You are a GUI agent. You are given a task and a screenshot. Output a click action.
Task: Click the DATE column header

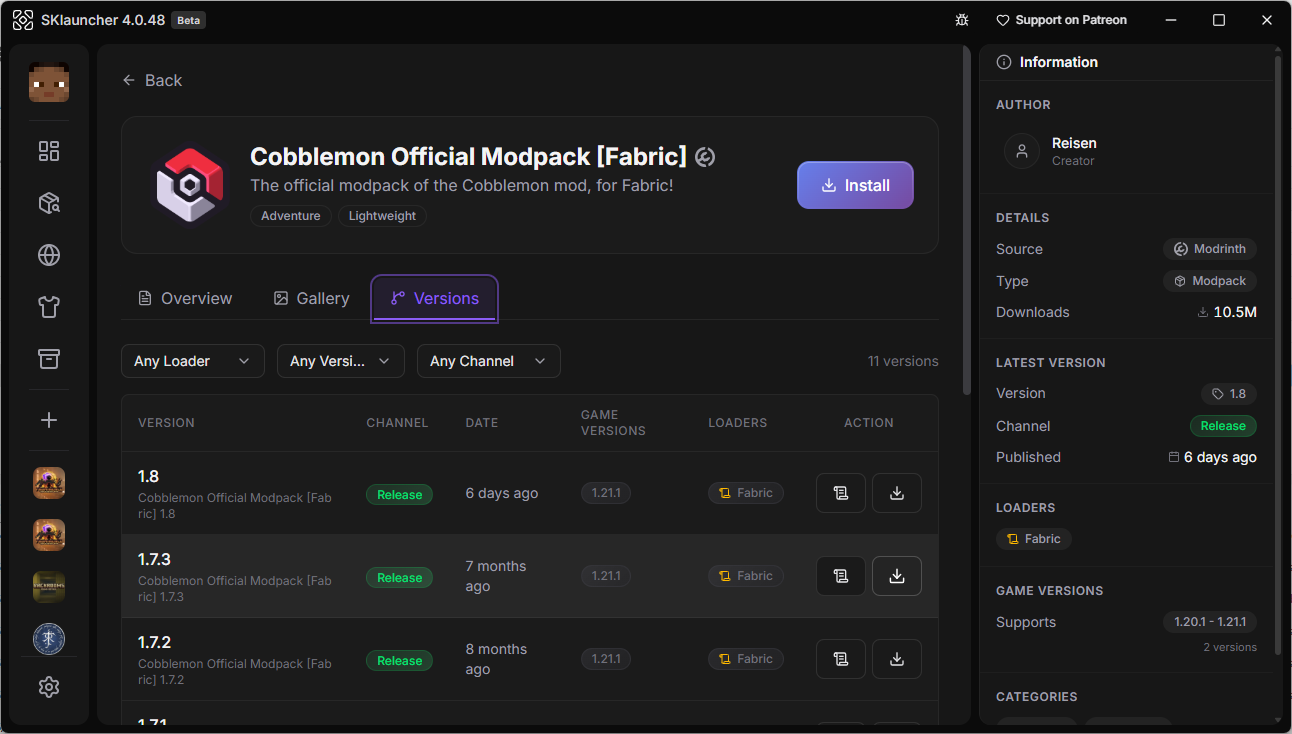(x=482, y=423)
